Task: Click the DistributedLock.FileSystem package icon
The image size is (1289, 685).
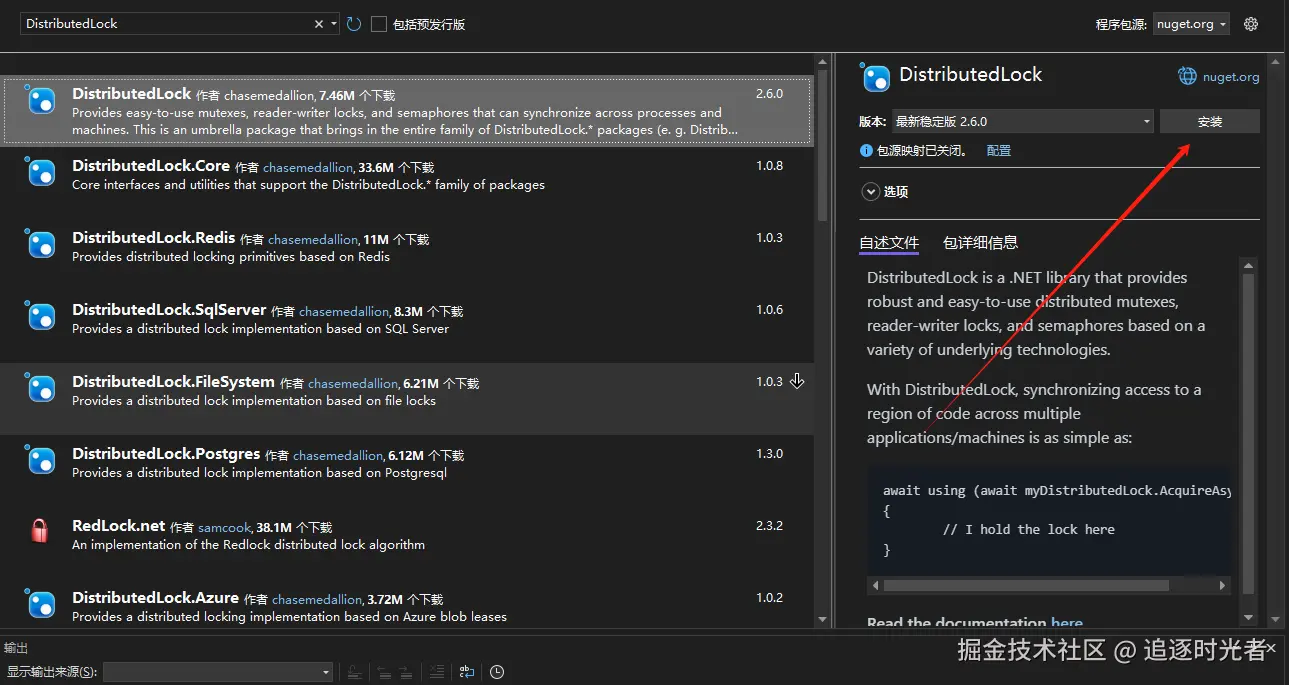Action: (x=40, y=389)
